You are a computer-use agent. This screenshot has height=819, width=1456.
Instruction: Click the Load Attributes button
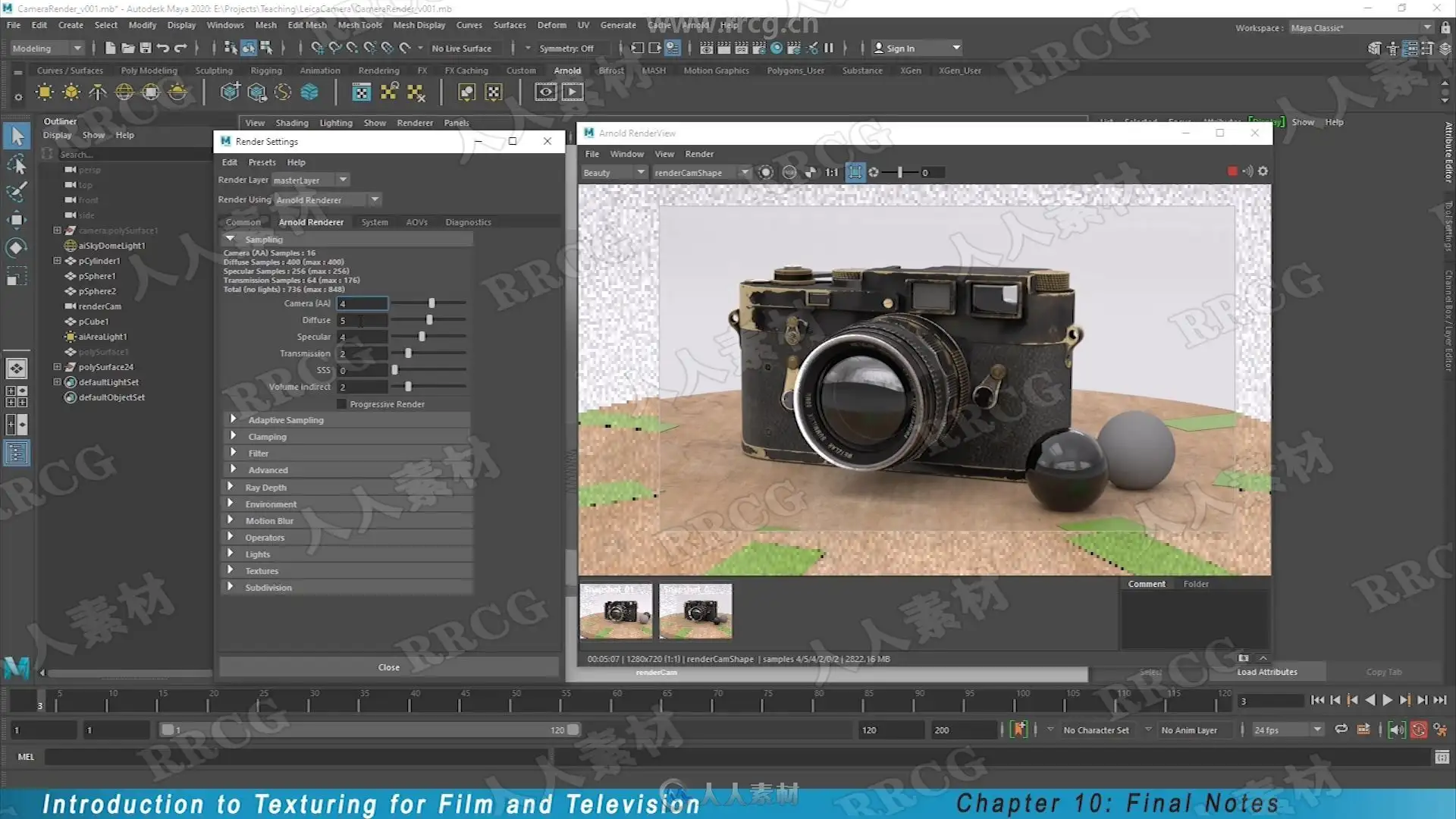point(1266,672)
